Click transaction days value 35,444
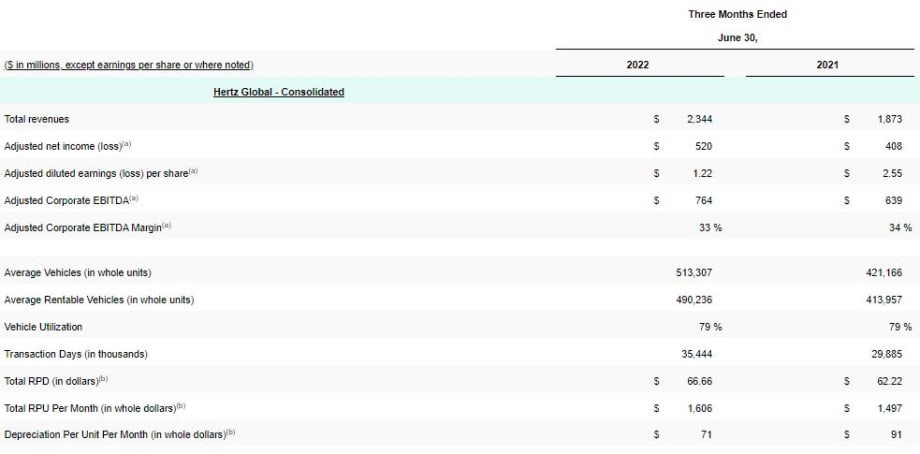This screenshot has width=920, height=454. [x=697, y=354]
